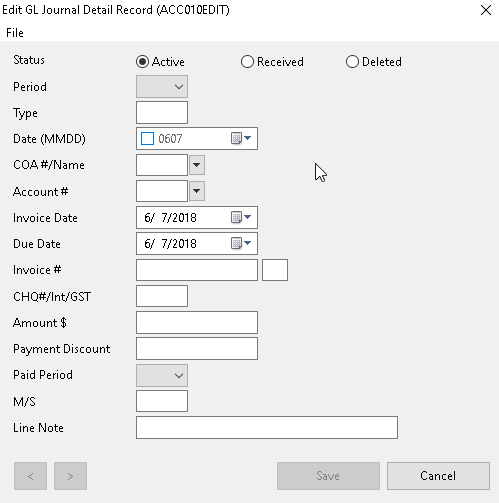
Task: Select the Deleted status radio button
Action: coord(352,62)
